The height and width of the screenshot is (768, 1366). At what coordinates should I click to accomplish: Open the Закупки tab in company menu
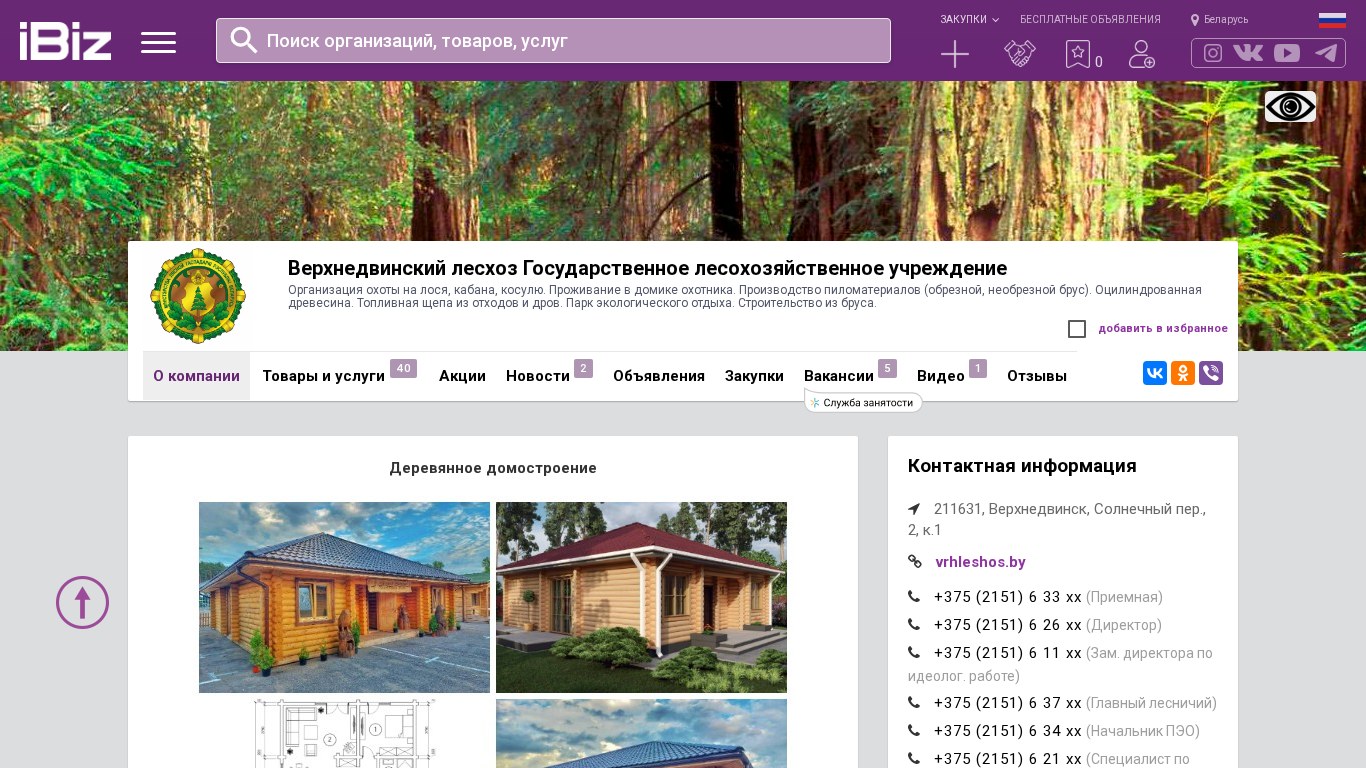pyautogui.click(x=754, y=376)
